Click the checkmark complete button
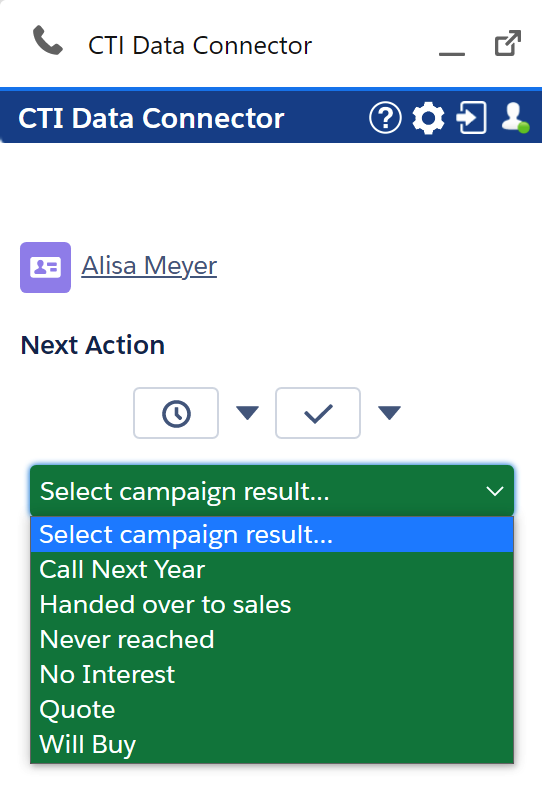The width and height of the screenshot is (542, 798). (x=318, y=413)
